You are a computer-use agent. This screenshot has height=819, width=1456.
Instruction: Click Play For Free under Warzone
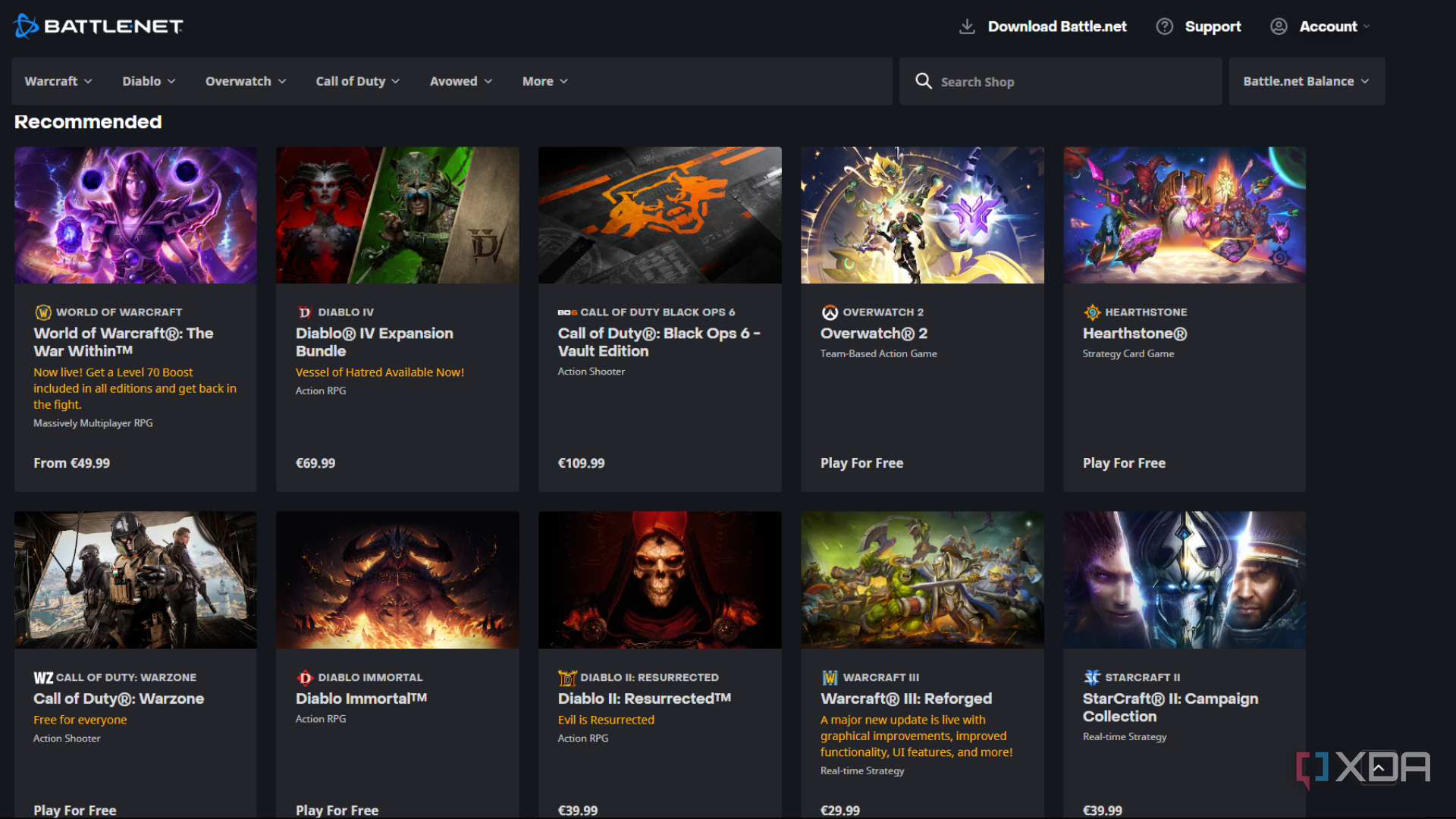coord(75,810)
